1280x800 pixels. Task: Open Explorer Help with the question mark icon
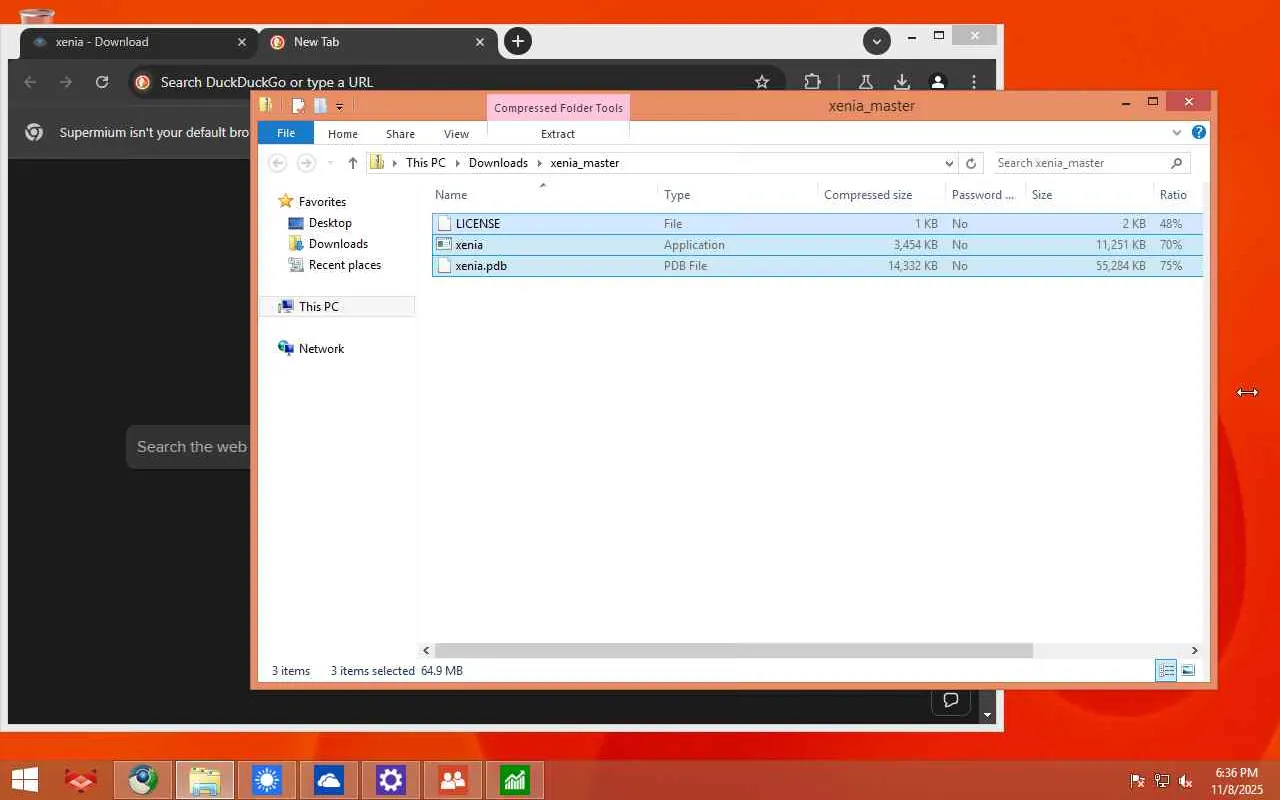[x=1199, y=133]
